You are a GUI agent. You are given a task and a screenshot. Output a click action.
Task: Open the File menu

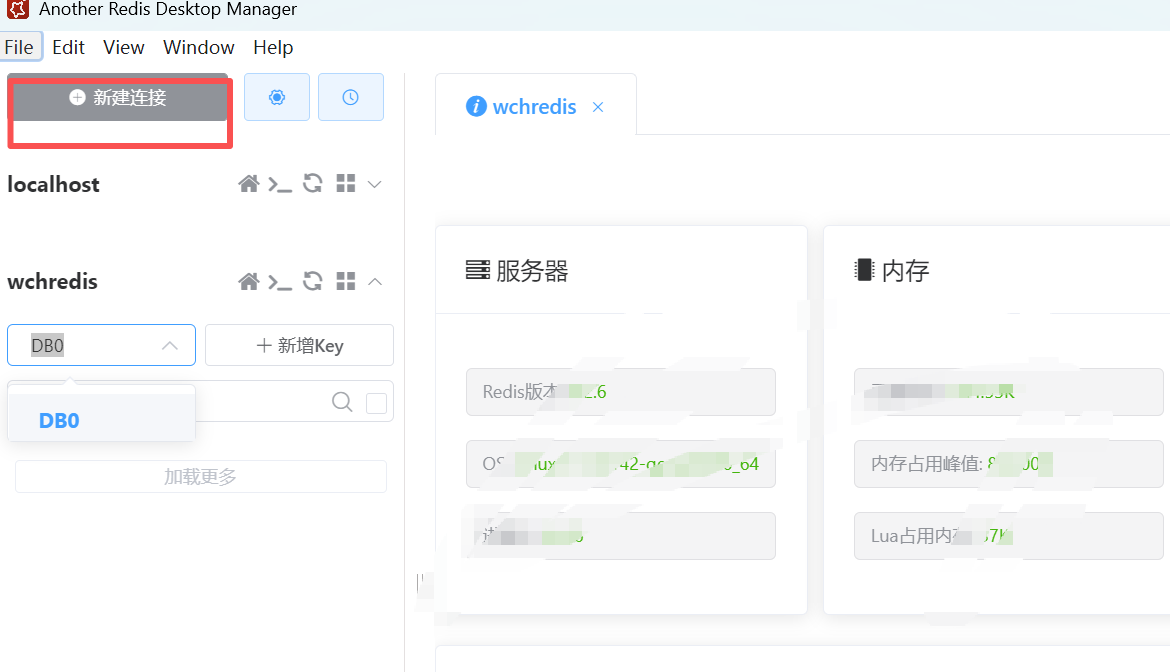(19, 47)
